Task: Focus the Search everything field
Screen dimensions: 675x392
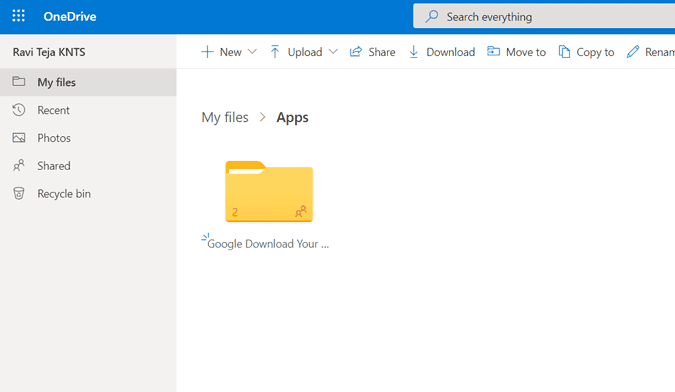Action: (544, 16)
